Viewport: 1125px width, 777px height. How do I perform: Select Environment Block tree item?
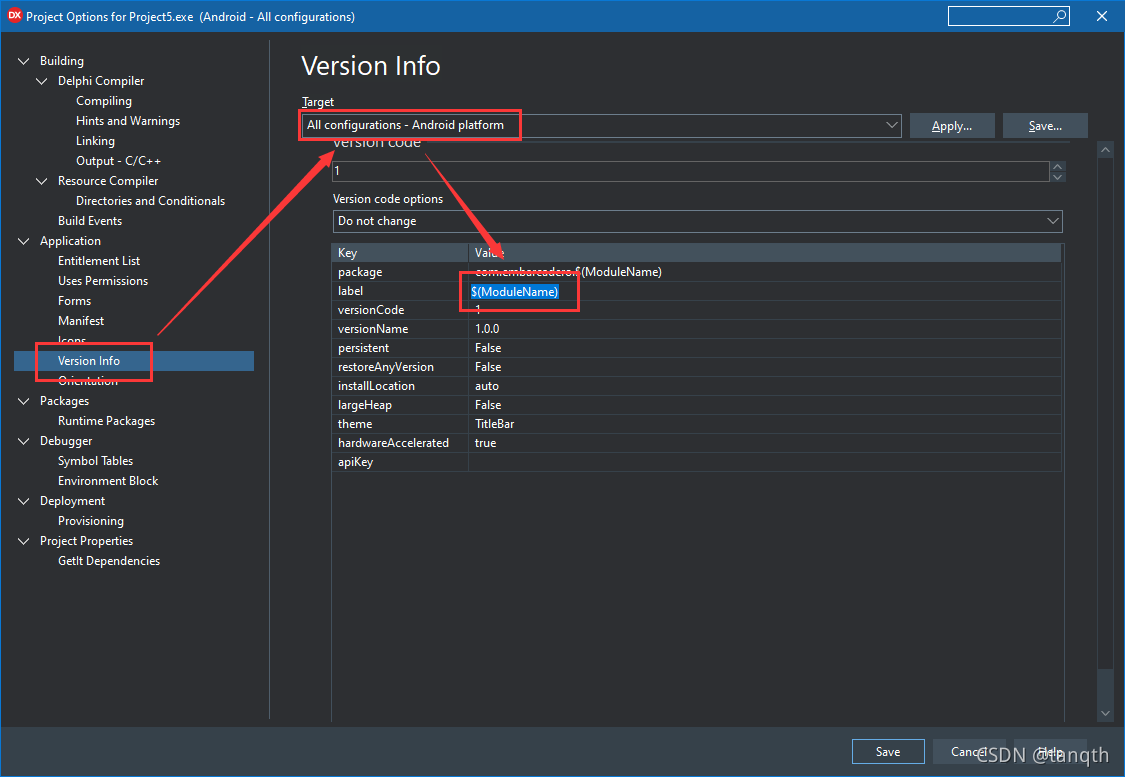point(108,481)
